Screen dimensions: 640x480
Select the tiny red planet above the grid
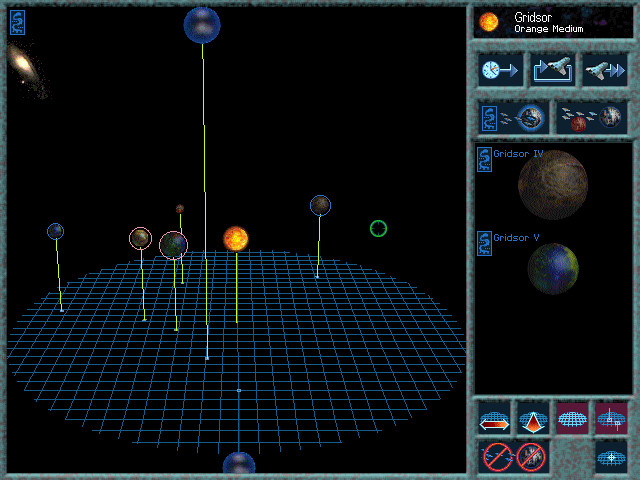[x=180, y=209]
